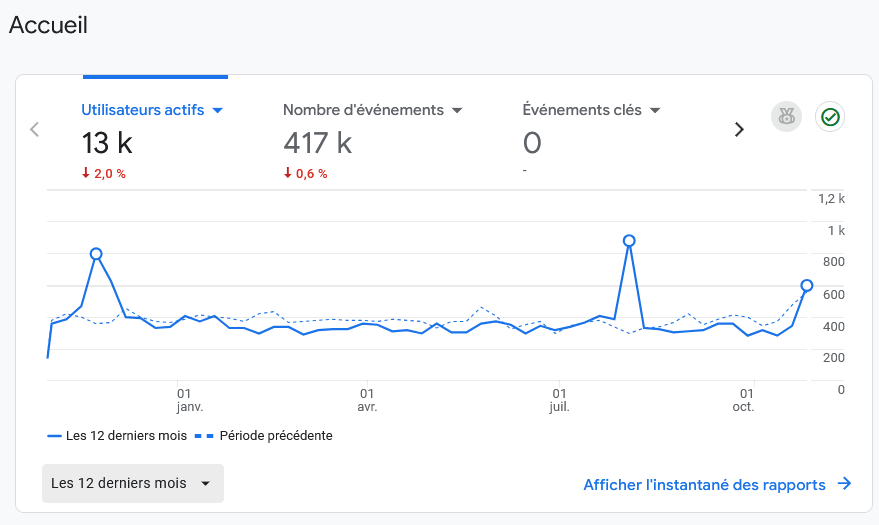Expand the Nombre d'événements dropdown arrow
This screenshot has width=879, height=525.
click(457, 110)
